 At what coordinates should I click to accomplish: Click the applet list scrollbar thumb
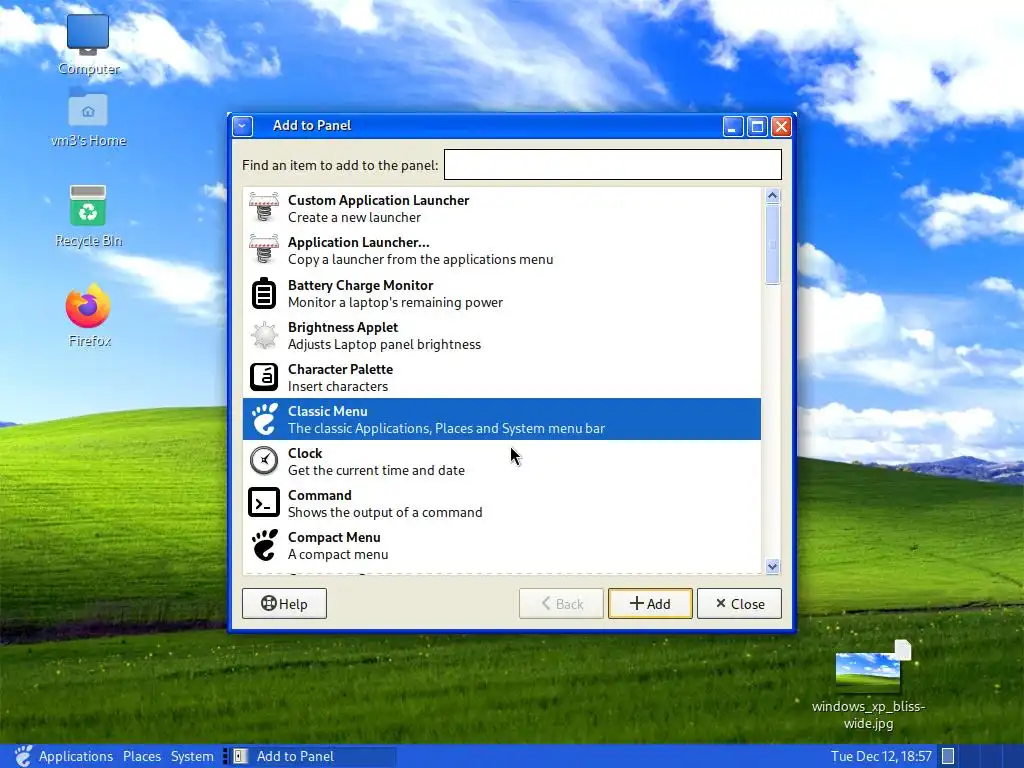[x=773, y=244]
